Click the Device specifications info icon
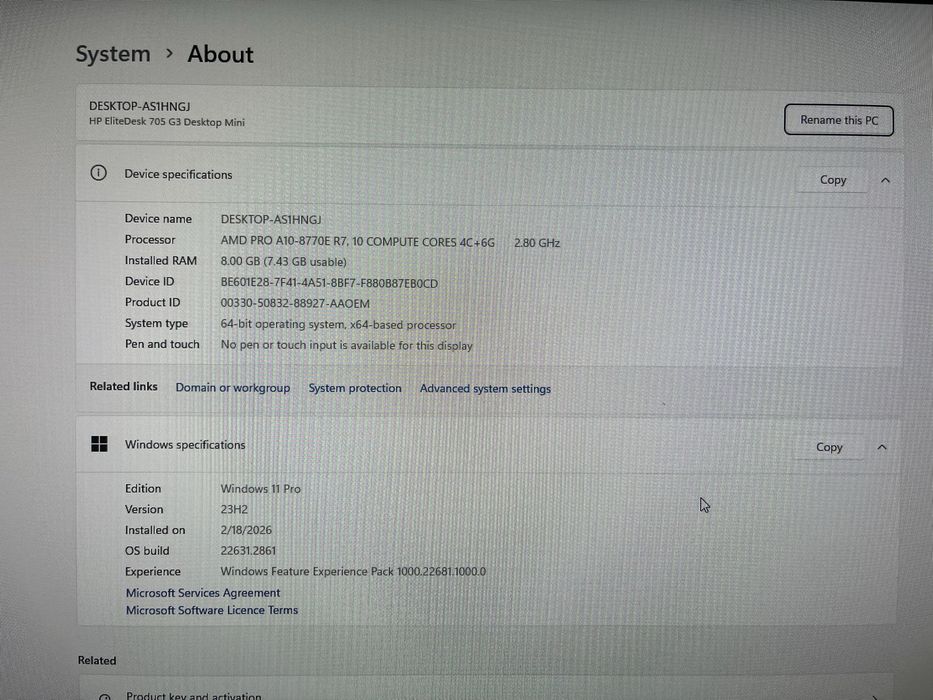Image resolution: width=933 pixels, height=700 pixels. coord(98,173)
